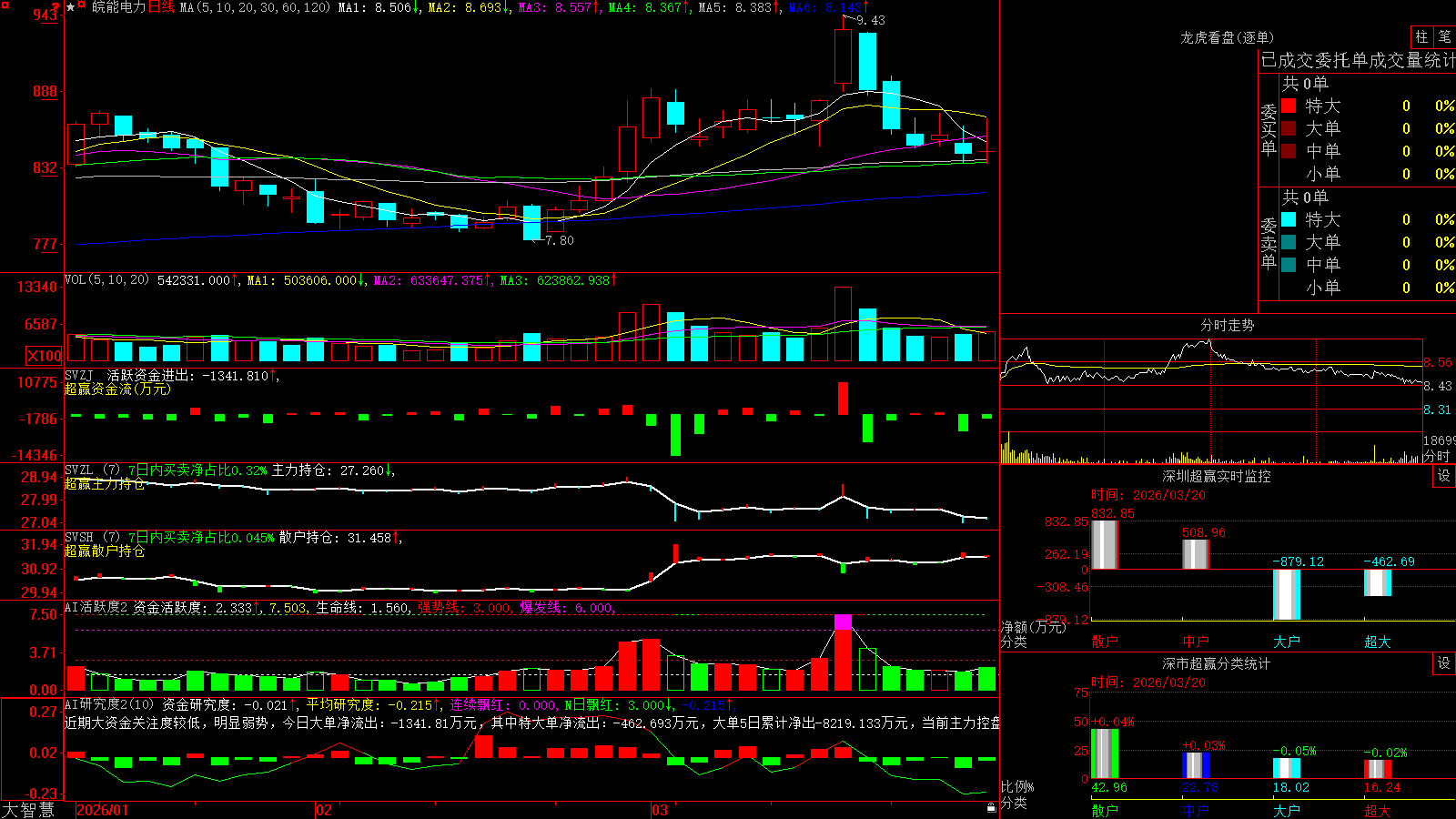Image resolution: width=1456 pixels, height=819 pixels.
Task: Click the 中户 bar showing 508.96
Action: (x=1196, y=554)
